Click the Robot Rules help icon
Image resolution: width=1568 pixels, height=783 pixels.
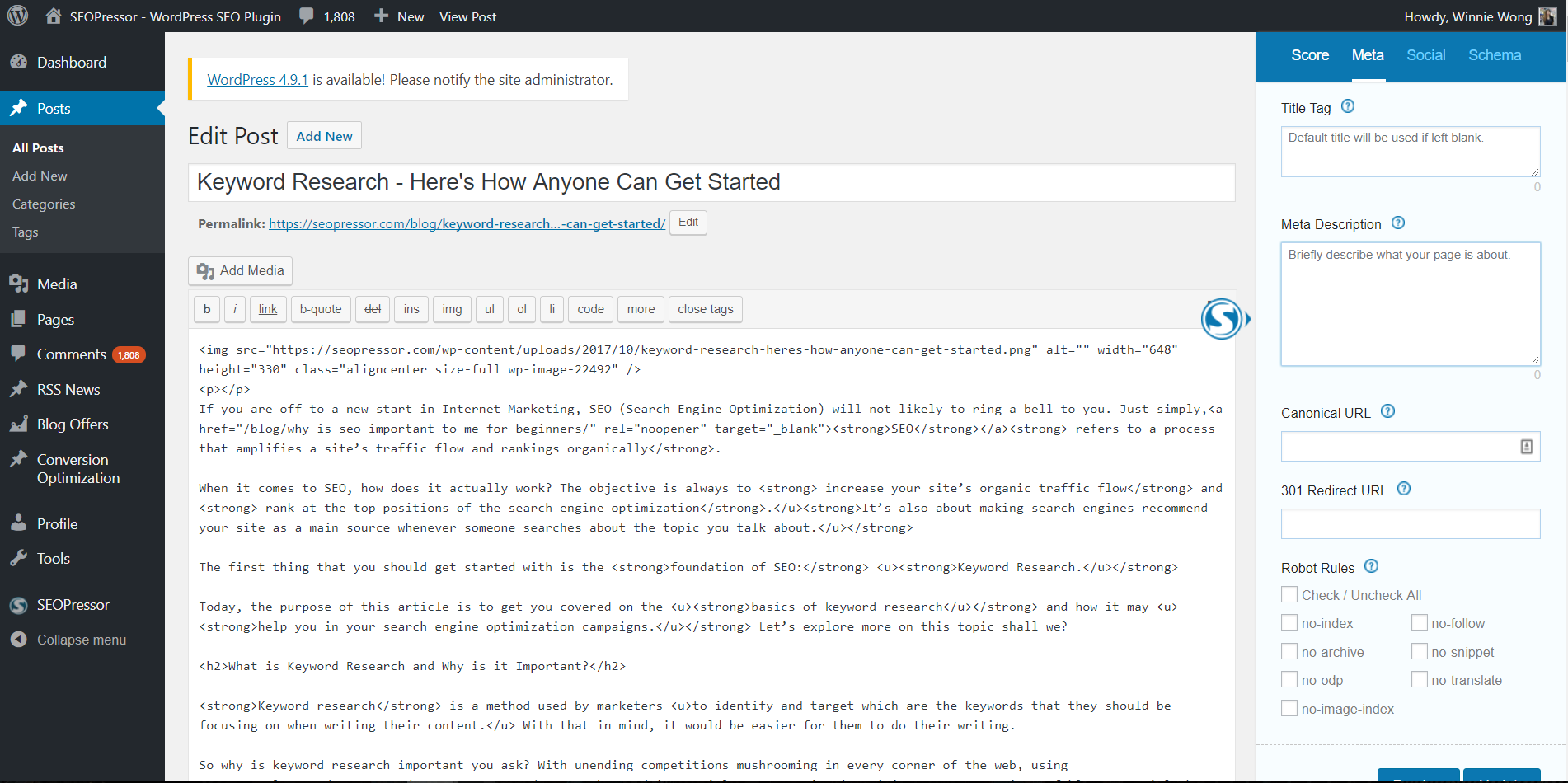(1372, 566)
